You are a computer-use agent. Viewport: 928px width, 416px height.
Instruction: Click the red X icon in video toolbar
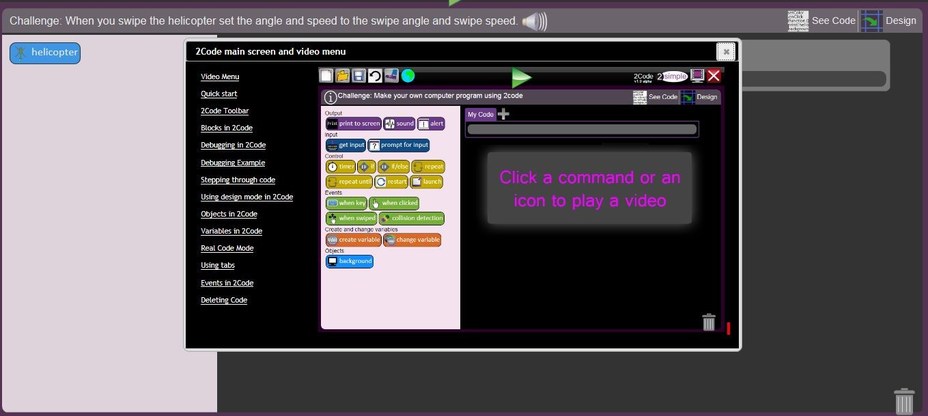pyautogui.click(x=714, y=76)
